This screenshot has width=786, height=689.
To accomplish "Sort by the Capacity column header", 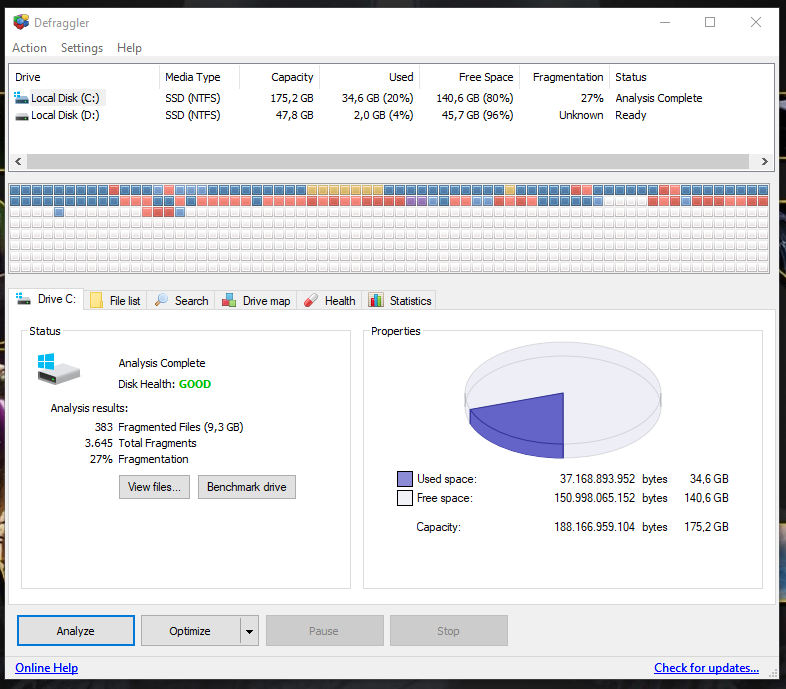I will pos(280,77).
